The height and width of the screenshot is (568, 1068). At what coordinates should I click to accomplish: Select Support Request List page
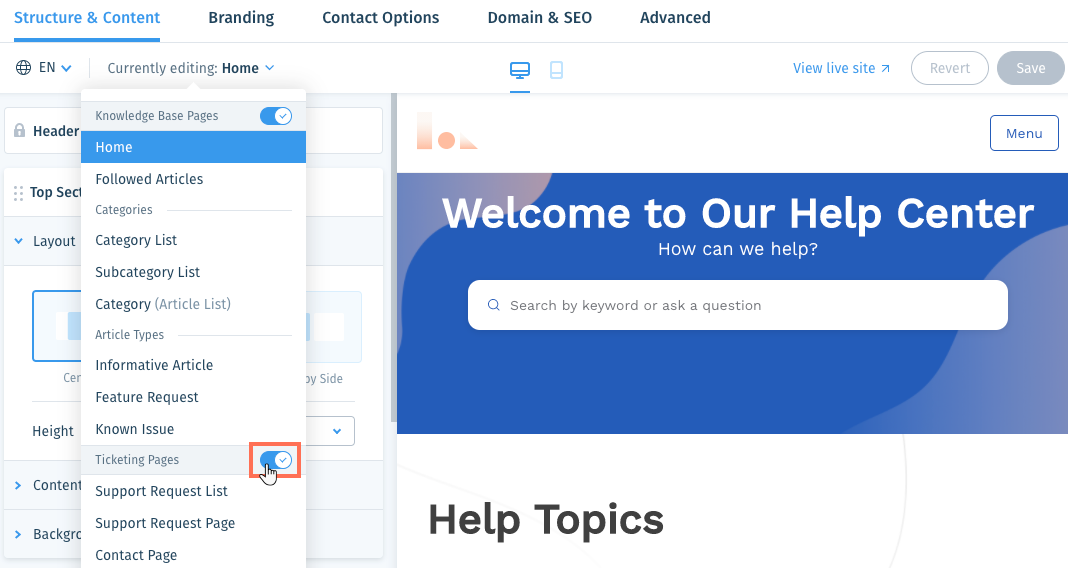pos(193,491)
